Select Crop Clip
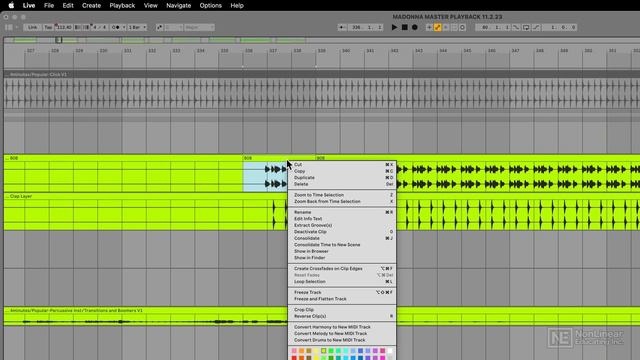 point(342,310)
